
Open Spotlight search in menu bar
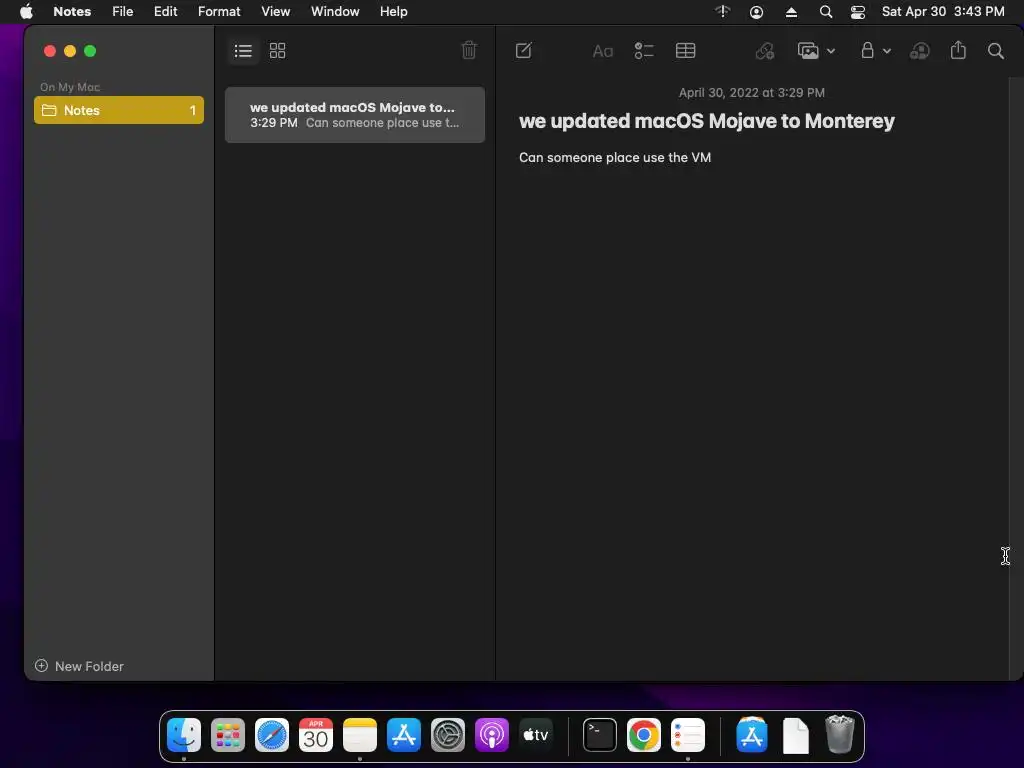[x=825, y=12]
